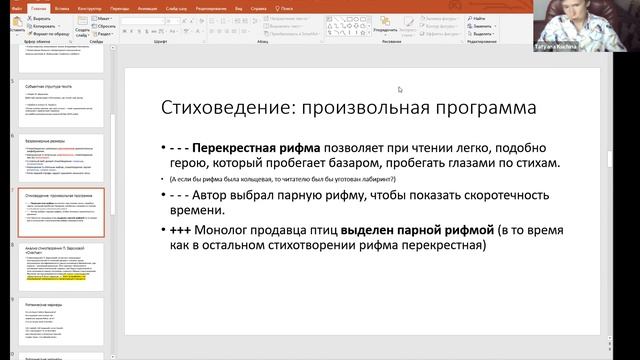Click Align Text (Выровнять текст)
The width and height of the screenshot is (640, 360).
coord(284,26)
